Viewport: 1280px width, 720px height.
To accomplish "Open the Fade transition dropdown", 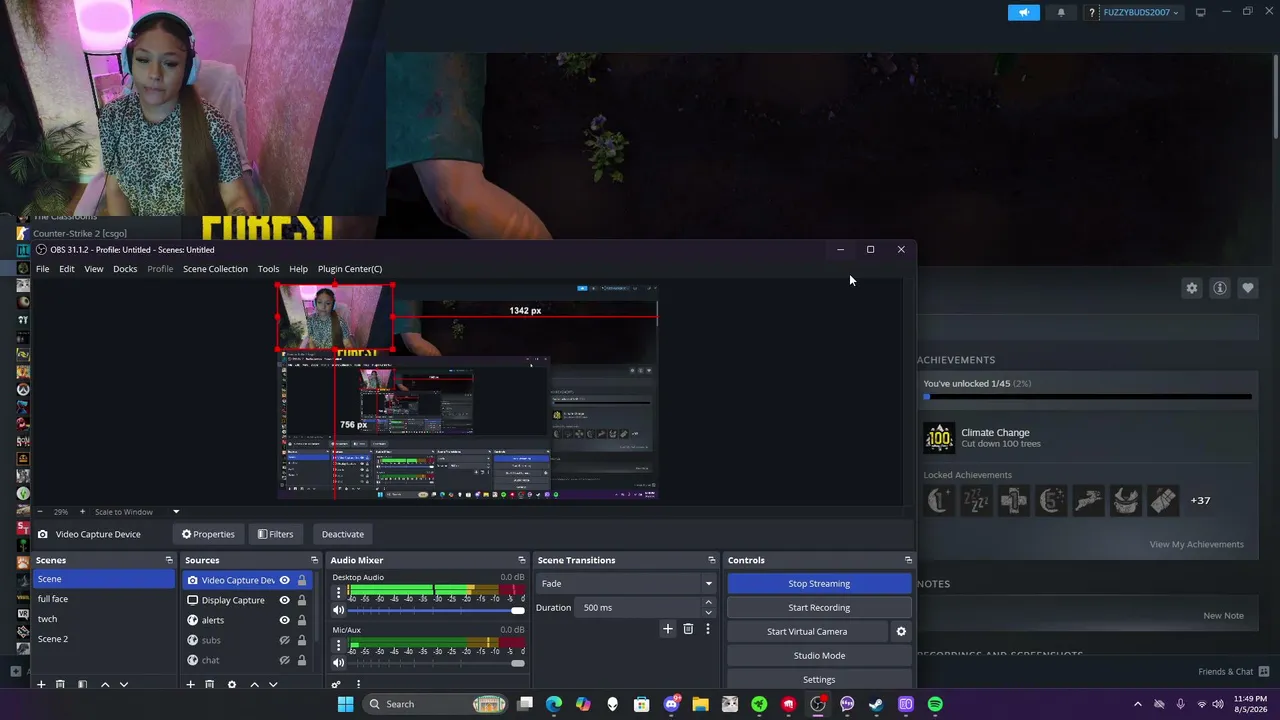I will [626, 583].
